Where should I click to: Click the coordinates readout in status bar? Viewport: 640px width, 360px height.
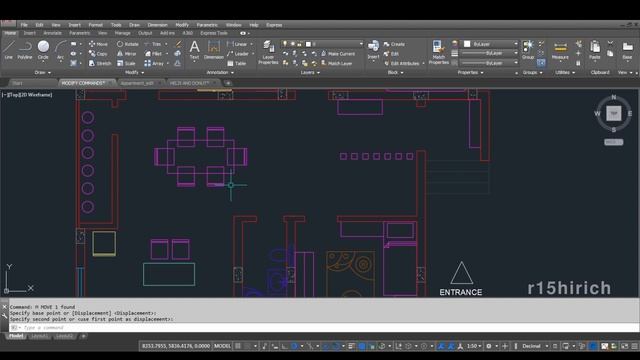[x=176, y=346]
